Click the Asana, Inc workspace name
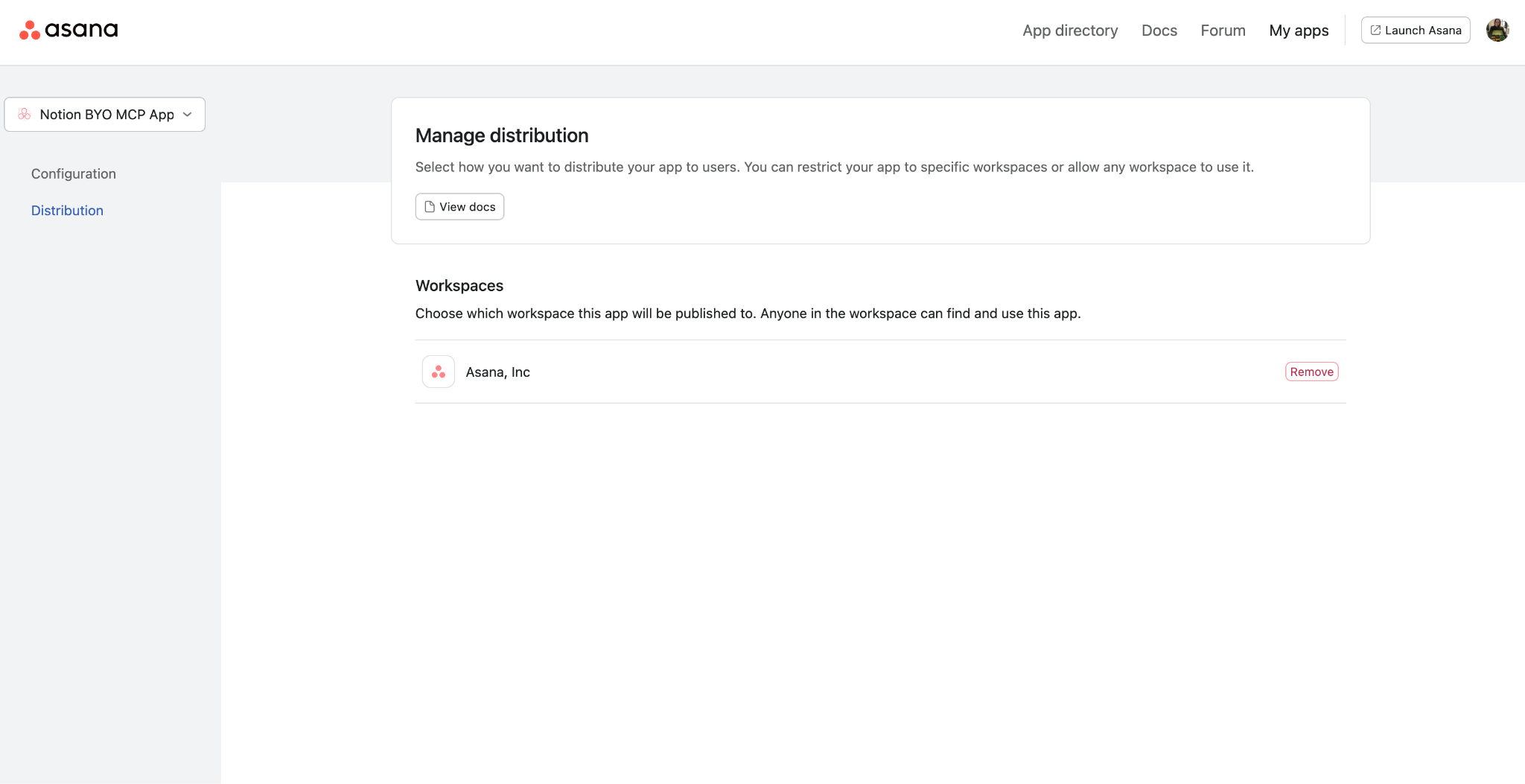This screenshot has width=1525, height=784. [x=498, y=372]
